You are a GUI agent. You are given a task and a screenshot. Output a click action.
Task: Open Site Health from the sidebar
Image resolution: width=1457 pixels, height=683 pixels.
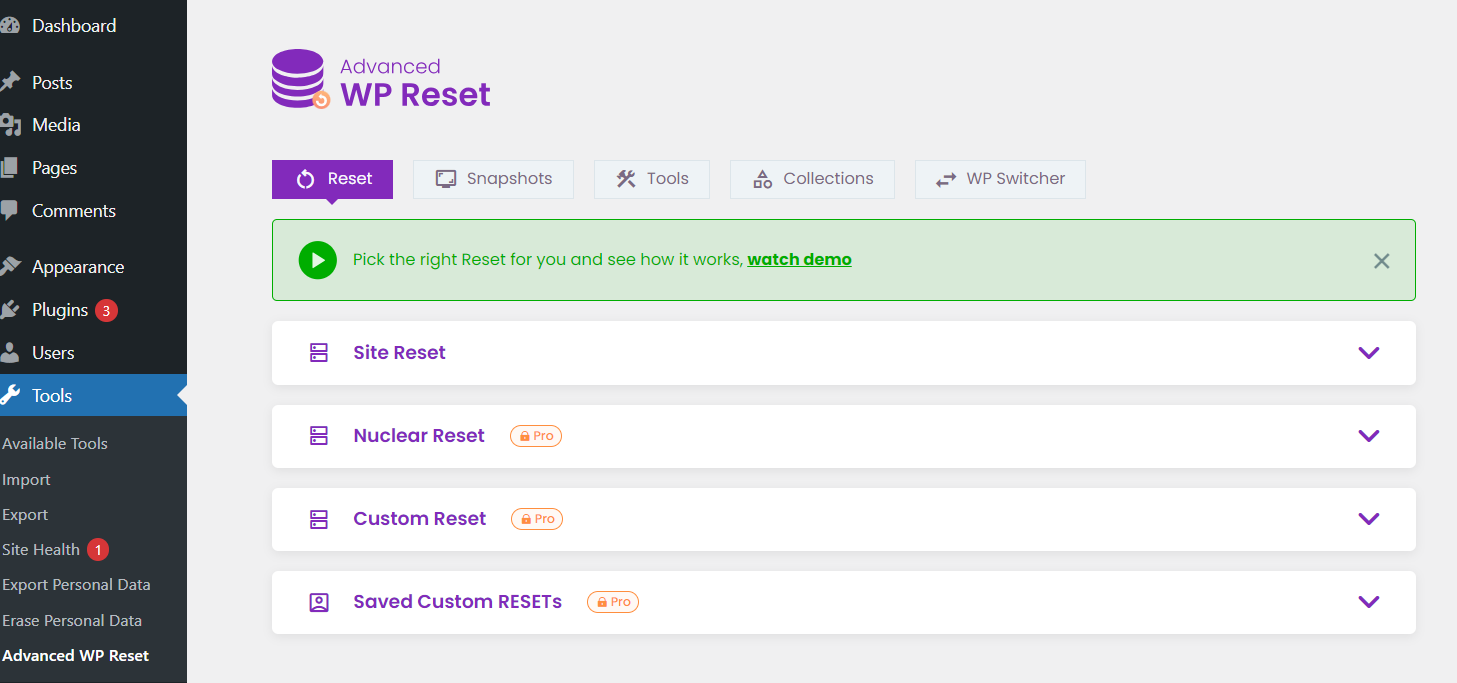click(42, 549)
